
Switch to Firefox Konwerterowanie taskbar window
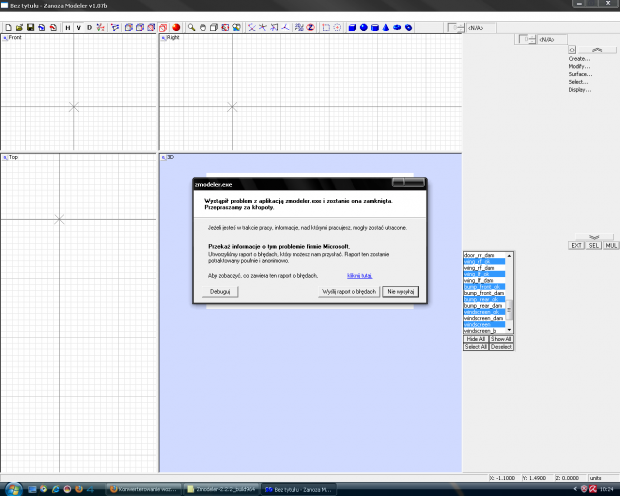click(144, 489)
